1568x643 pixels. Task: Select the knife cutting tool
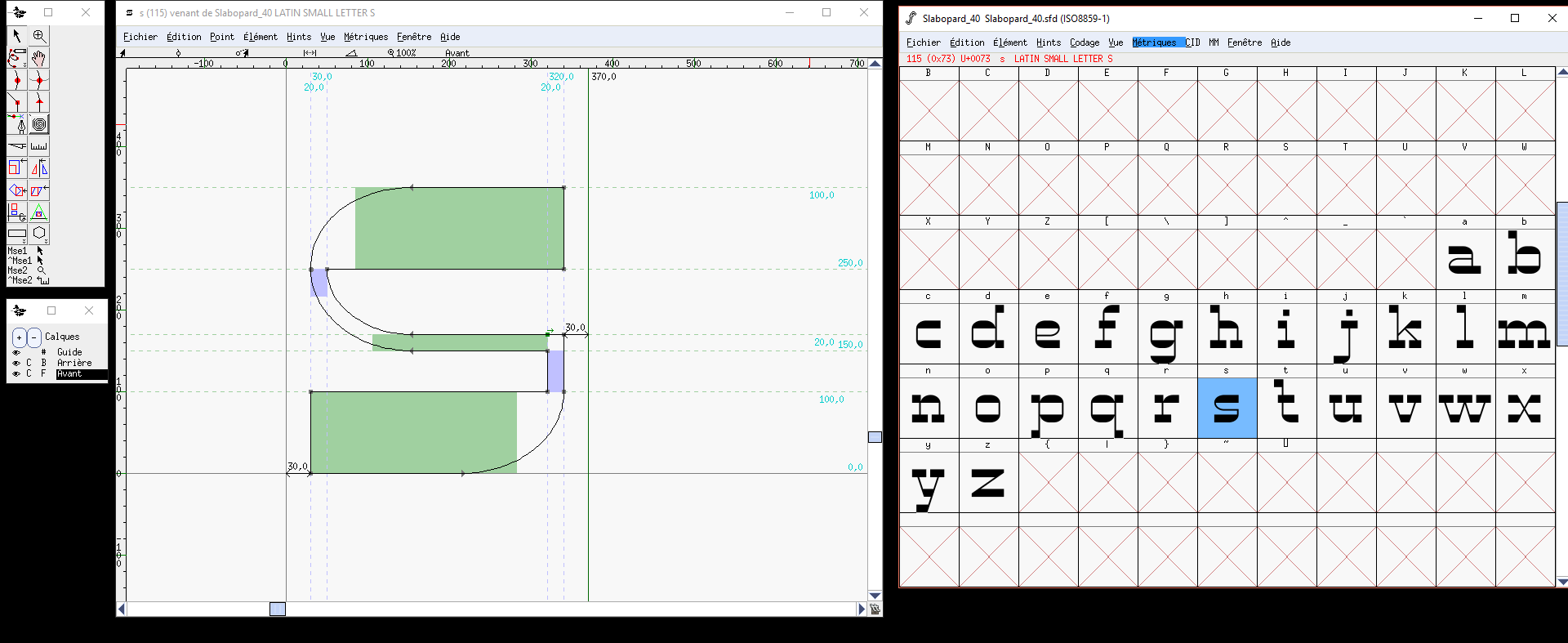click(17, 146)
